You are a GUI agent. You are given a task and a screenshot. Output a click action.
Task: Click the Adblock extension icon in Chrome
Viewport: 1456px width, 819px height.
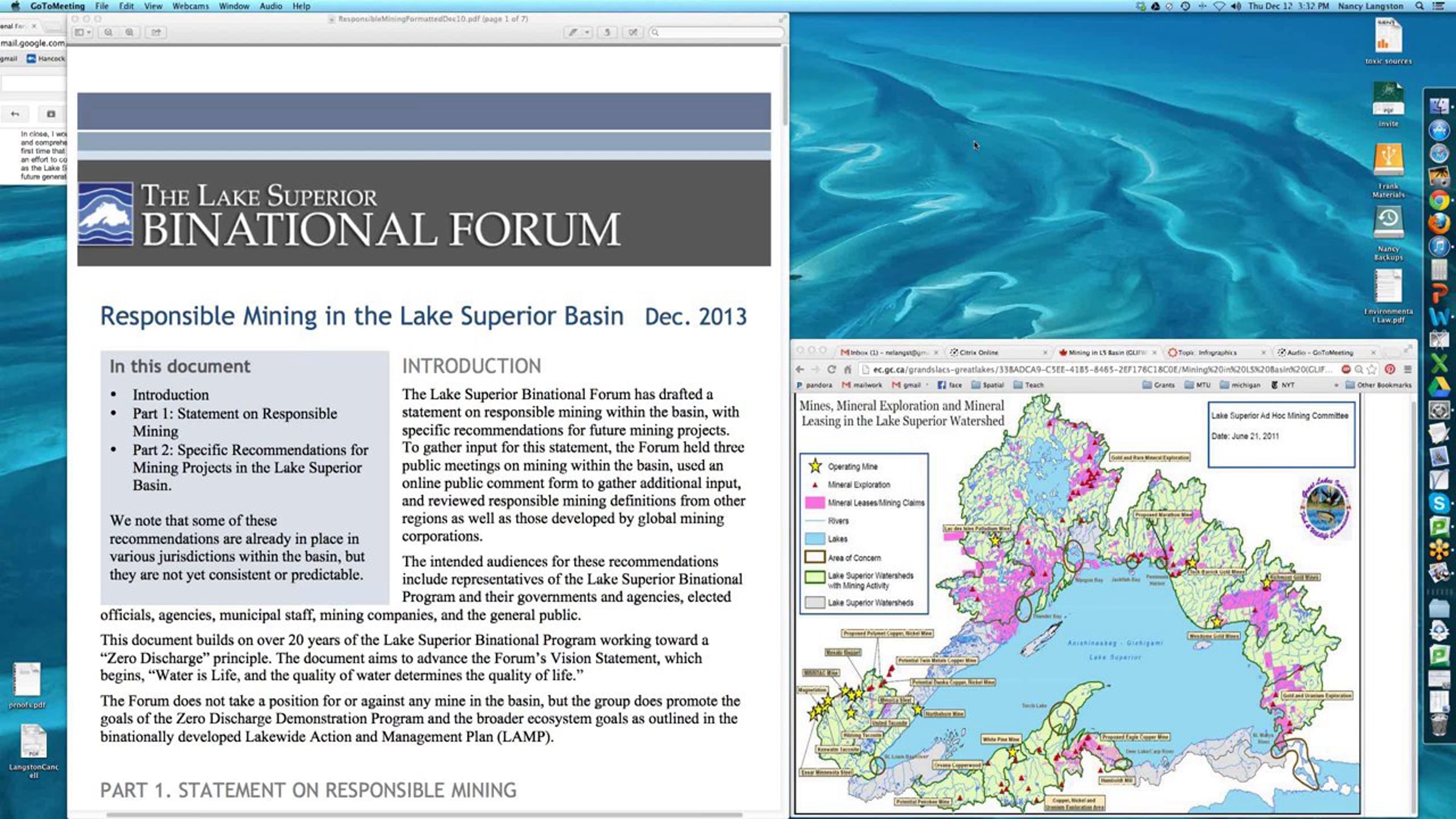pyautogui.click(x=1346, y=369)
